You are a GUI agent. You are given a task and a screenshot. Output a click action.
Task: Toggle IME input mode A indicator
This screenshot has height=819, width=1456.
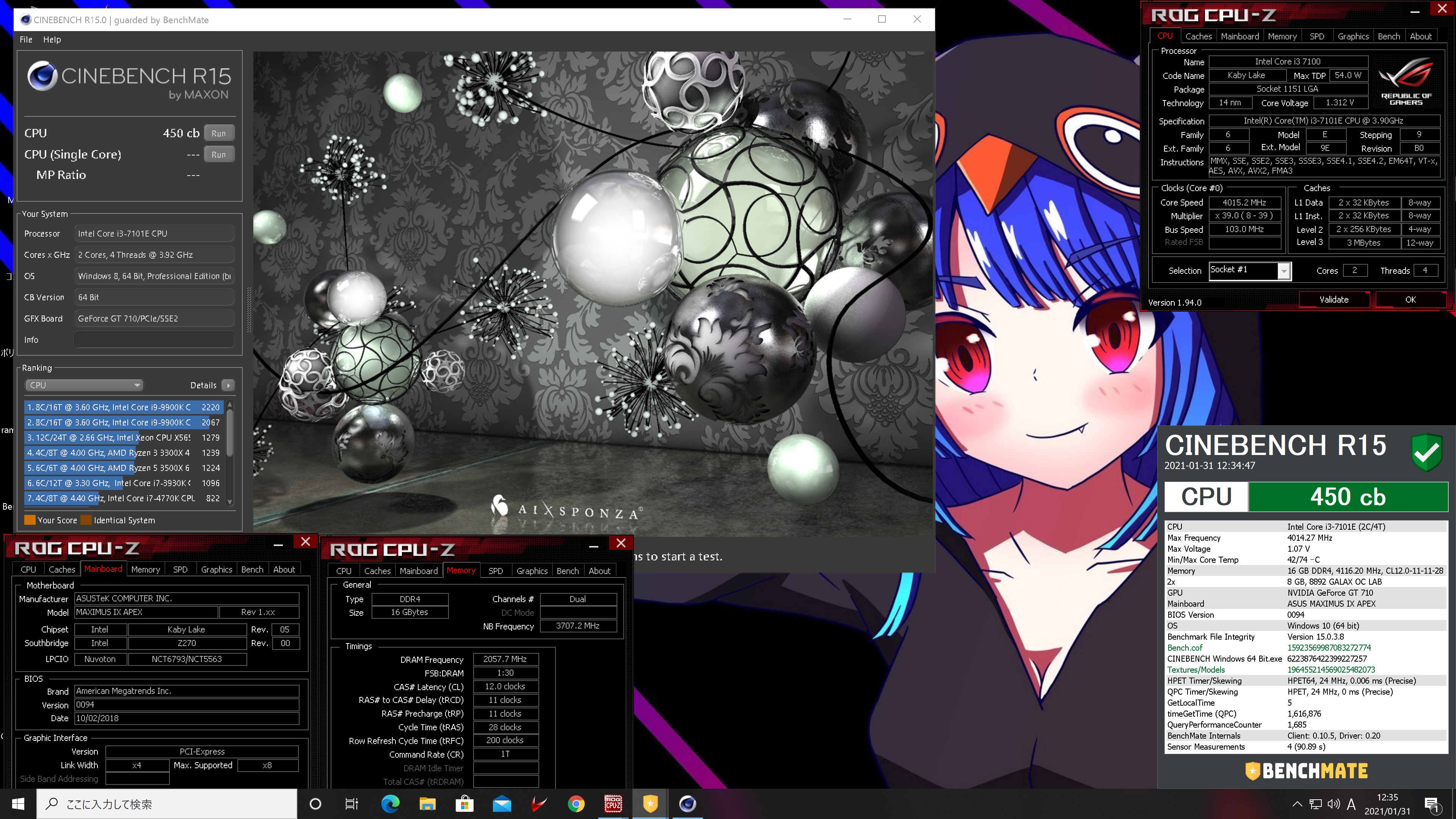(x=1351, y=804)
